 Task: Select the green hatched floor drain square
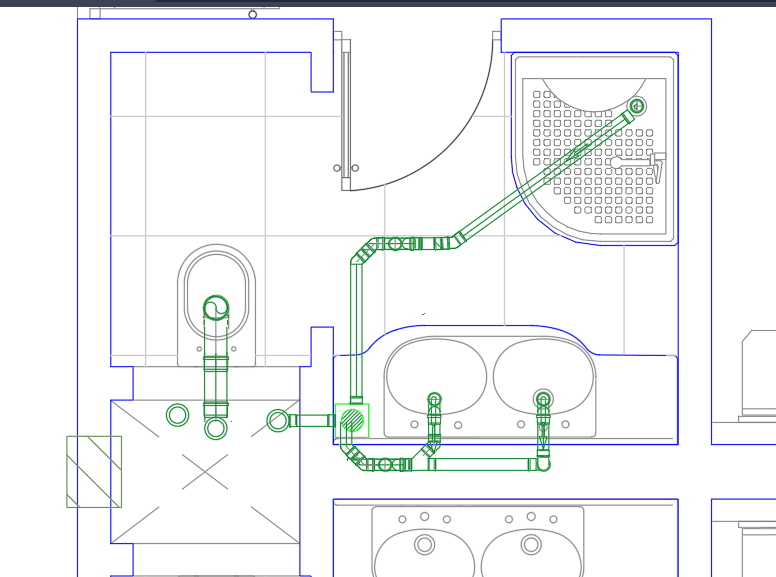pos(352,421)
